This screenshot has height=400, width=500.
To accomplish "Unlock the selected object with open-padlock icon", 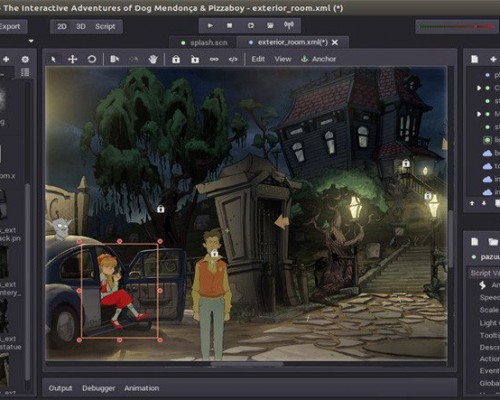I will point(195,59).
